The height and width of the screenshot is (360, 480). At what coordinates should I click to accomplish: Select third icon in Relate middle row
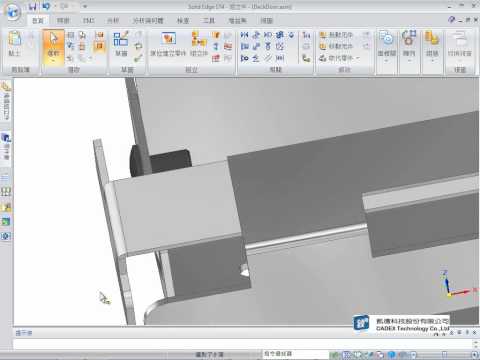point(268,46)
